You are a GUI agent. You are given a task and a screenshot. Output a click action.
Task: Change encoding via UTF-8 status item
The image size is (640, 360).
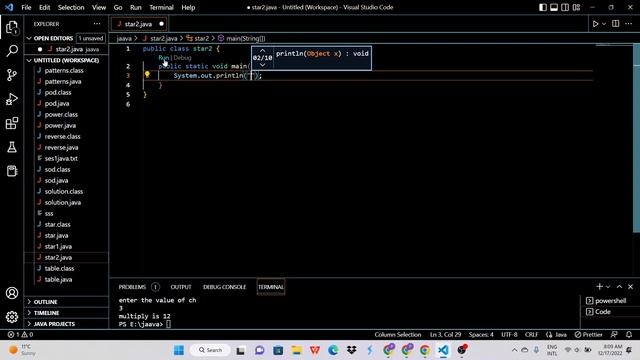click(x=509, y=335)
